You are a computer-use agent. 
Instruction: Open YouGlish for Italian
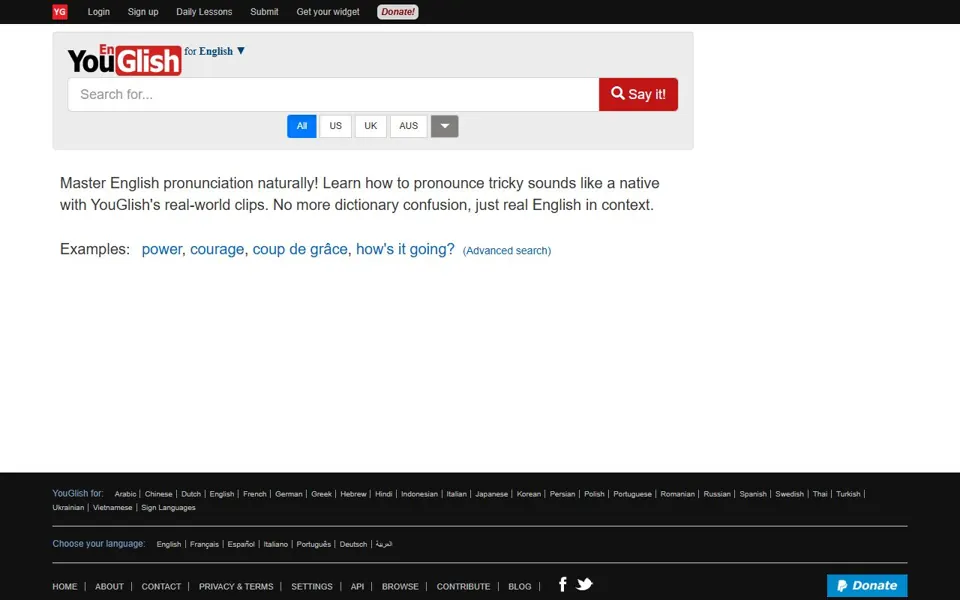tap(456, 494)
